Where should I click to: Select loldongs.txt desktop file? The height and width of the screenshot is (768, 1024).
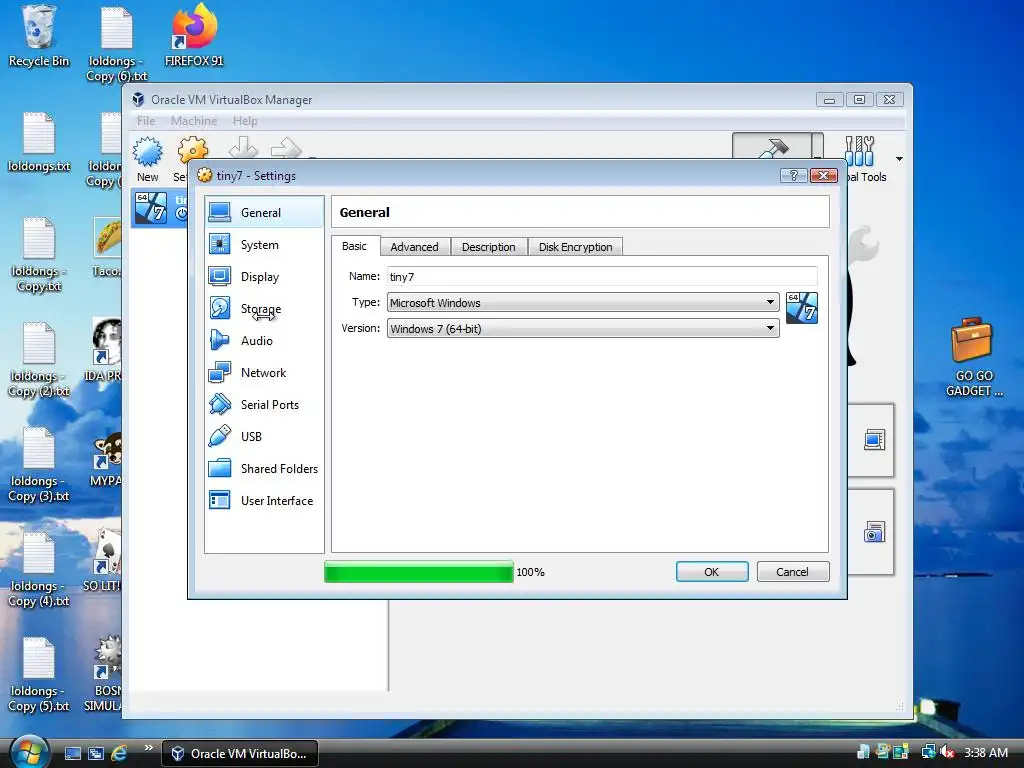(39, 142)
